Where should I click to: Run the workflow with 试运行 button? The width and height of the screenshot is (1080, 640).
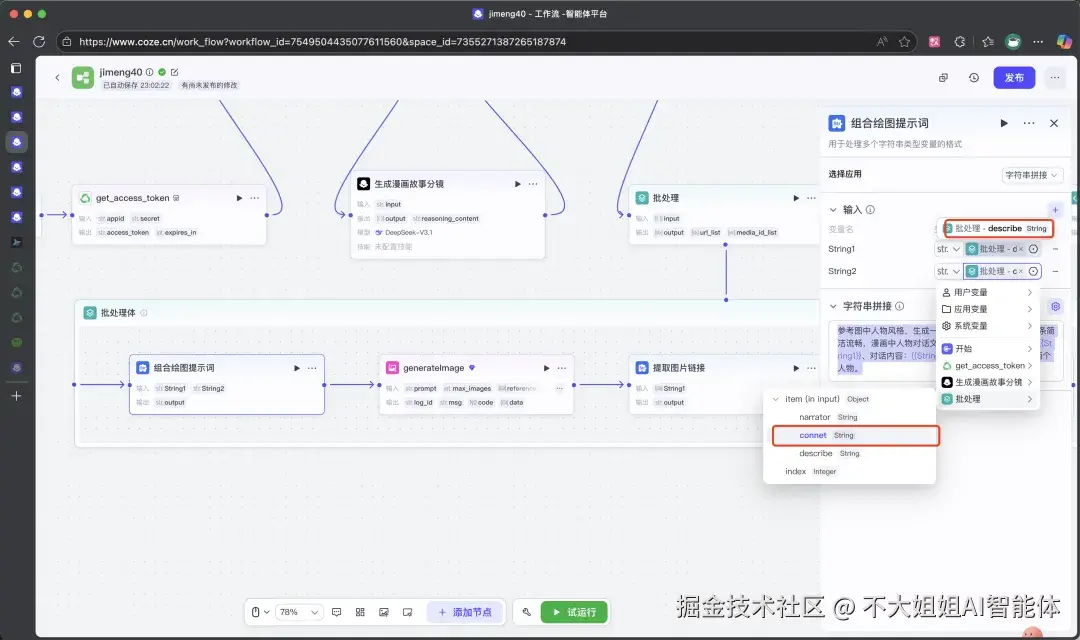pos(574,612)
